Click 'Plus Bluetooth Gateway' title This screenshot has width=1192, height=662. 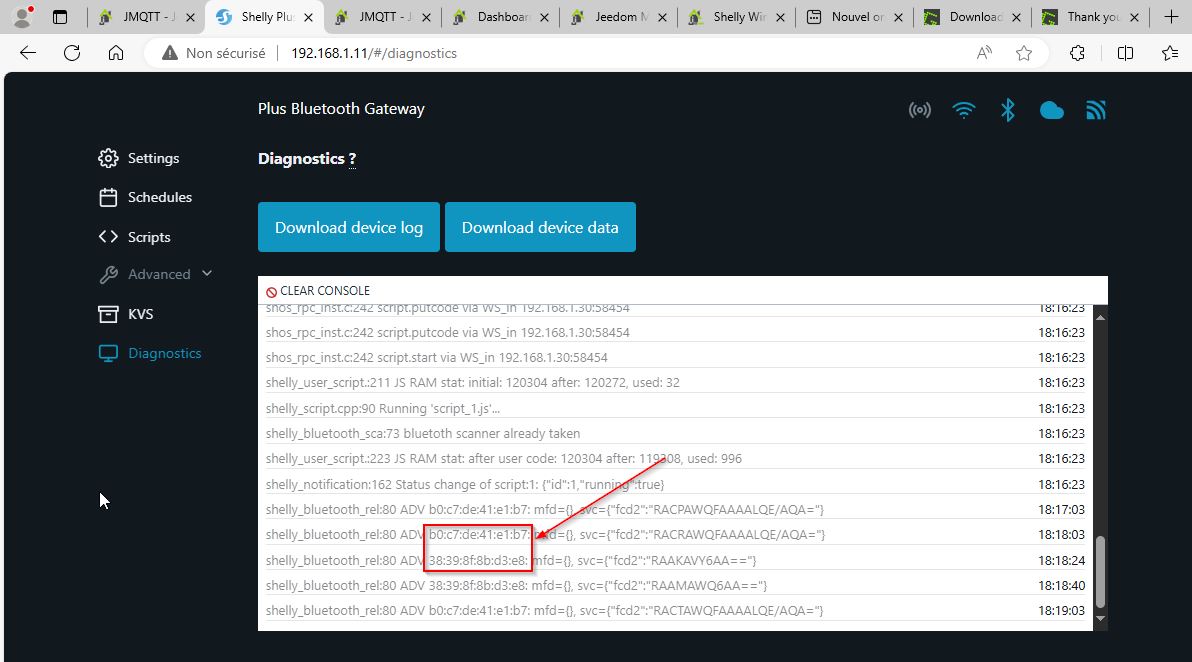[341, 109]
